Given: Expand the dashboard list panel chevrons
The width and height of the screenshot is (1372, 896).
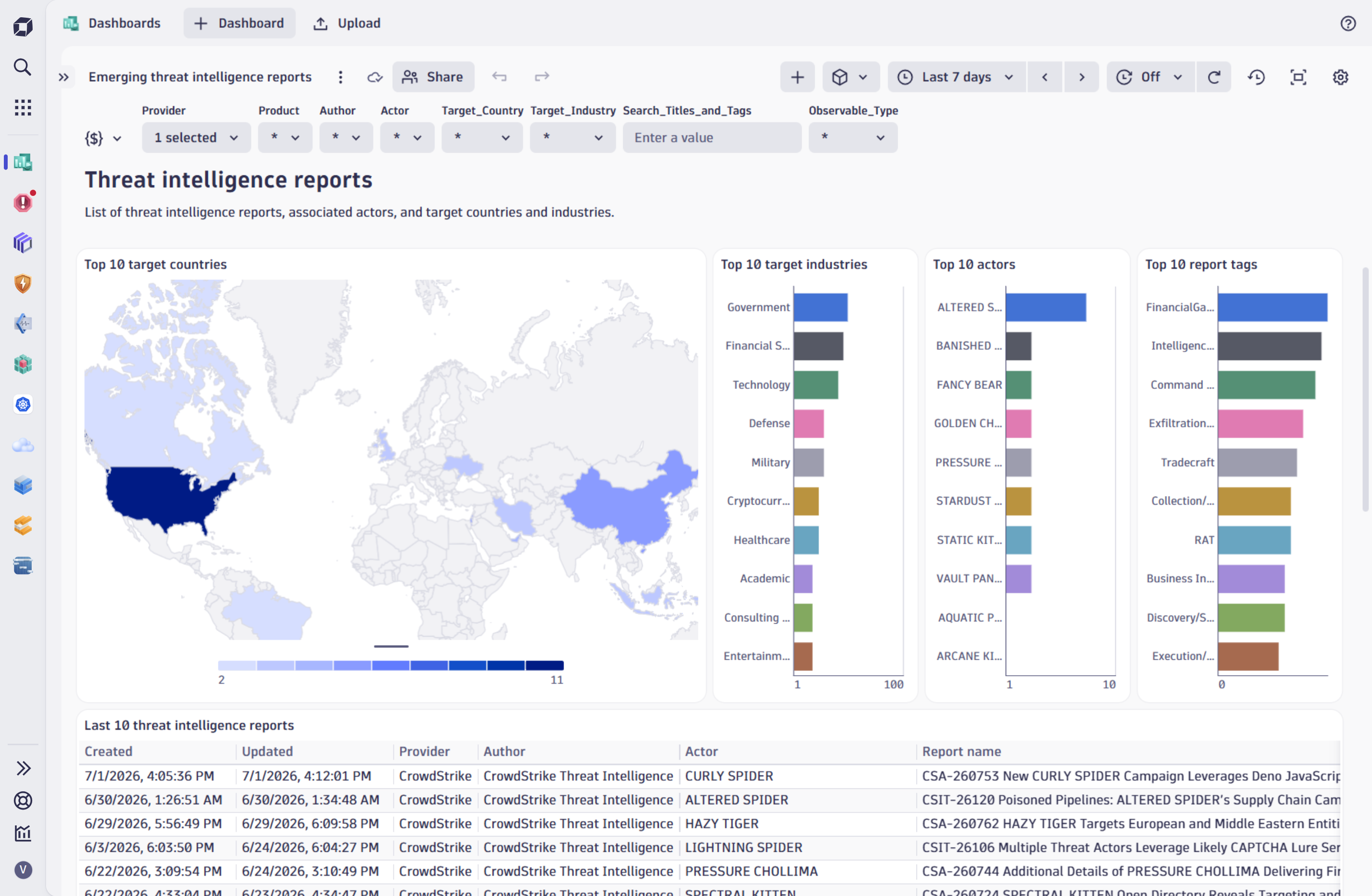Looking at the screenshot, I should pyautogui.click(x=63, y=77).
